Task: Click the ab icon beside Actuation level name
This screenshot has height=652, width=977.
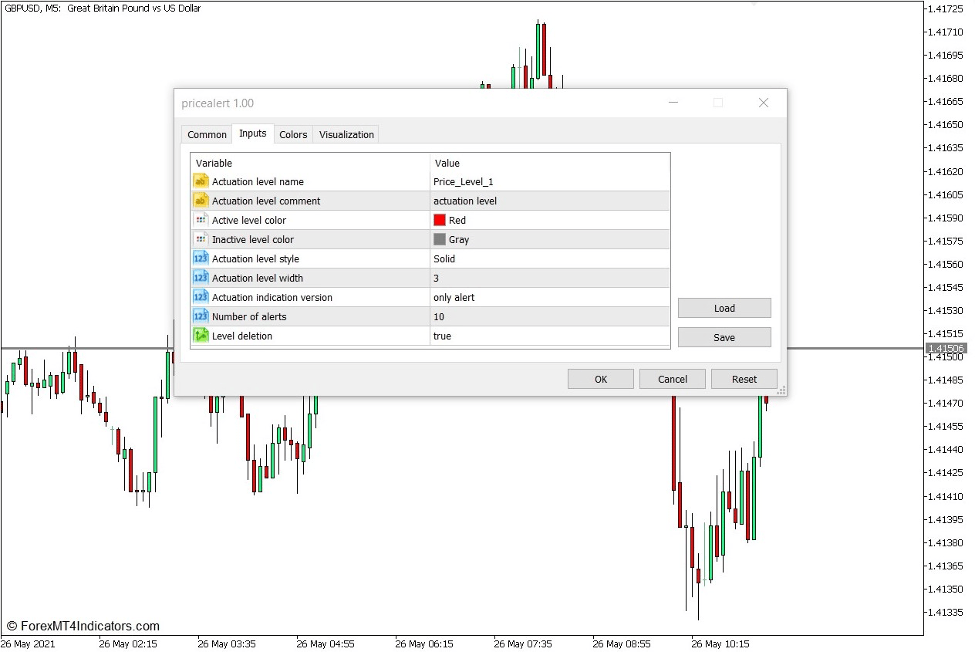Action: pos(200,182)
